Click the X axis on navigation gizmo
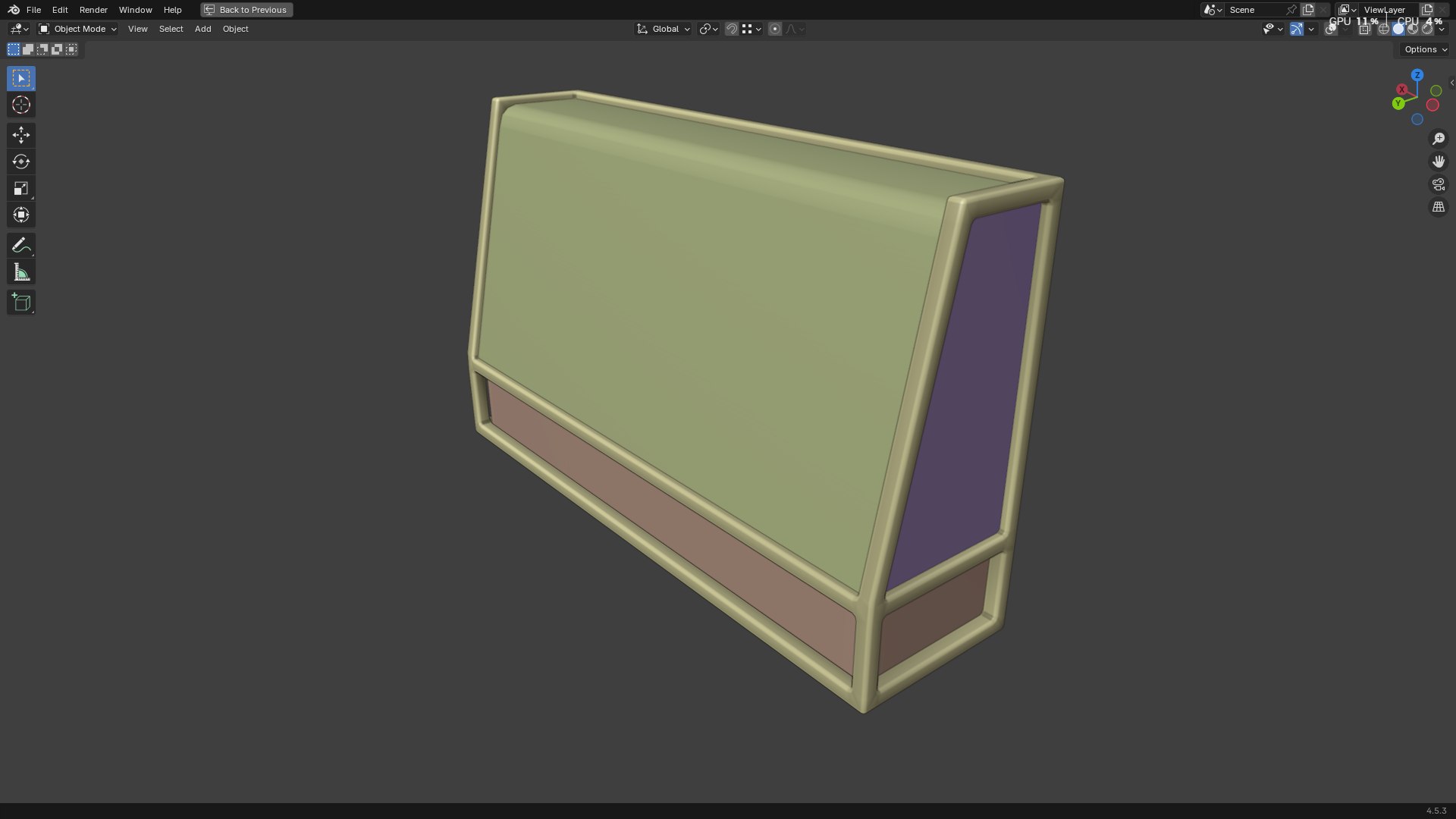The image size is (1456, 819). tap(1402, 89)
